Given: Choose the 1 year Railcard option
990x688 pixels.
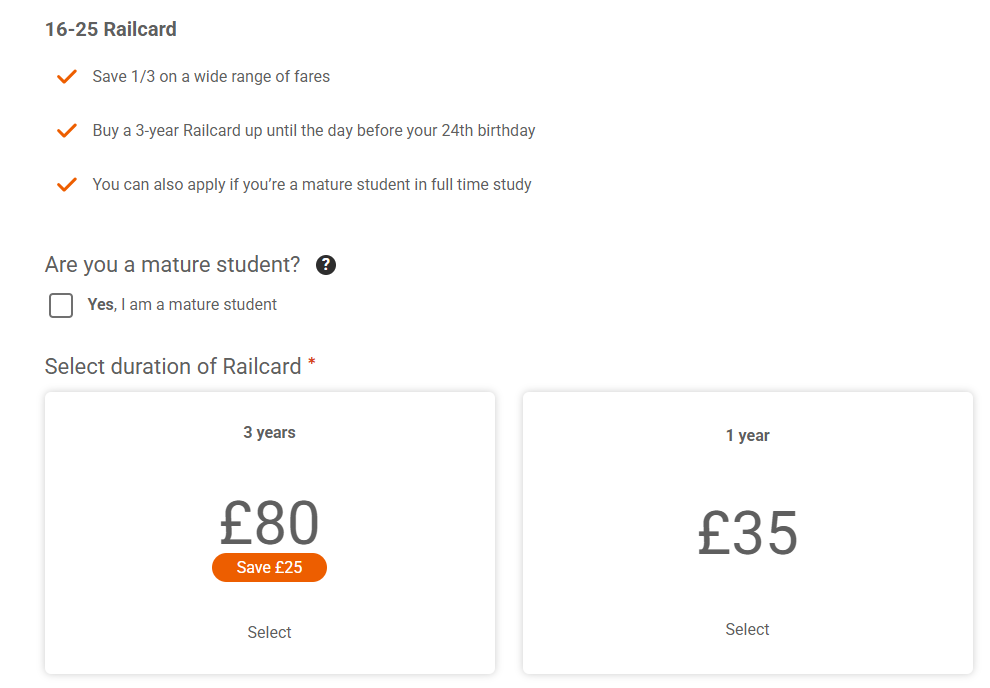Looking at the screenshot, I should [747, 436].
